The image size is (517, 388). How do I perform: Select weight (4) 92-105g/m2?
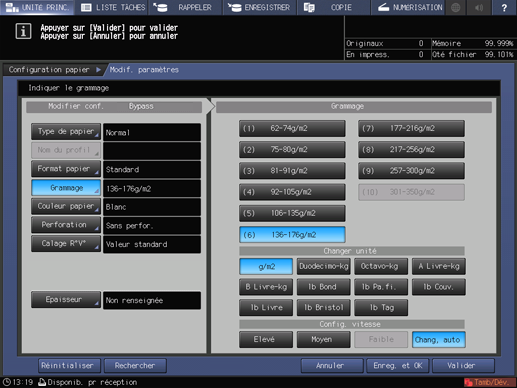pos(292,192)
